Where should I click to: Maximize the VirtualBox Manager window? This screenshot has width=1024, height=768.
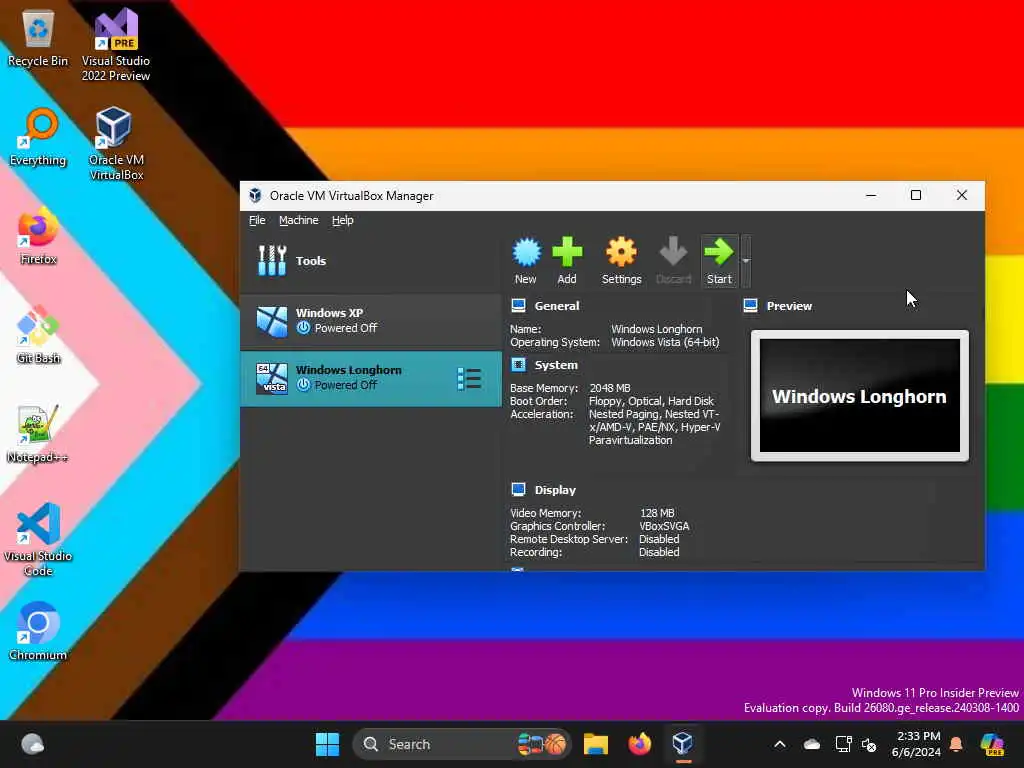coord(916,195)
